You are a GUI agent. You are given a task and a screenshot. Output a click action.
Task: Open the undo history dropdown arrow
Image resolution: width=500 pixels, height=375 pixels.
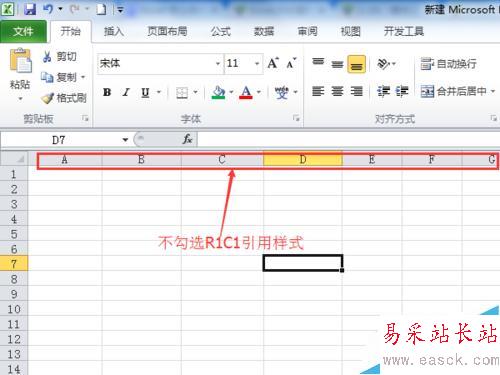pyautogui.click(x=61, y=9)
